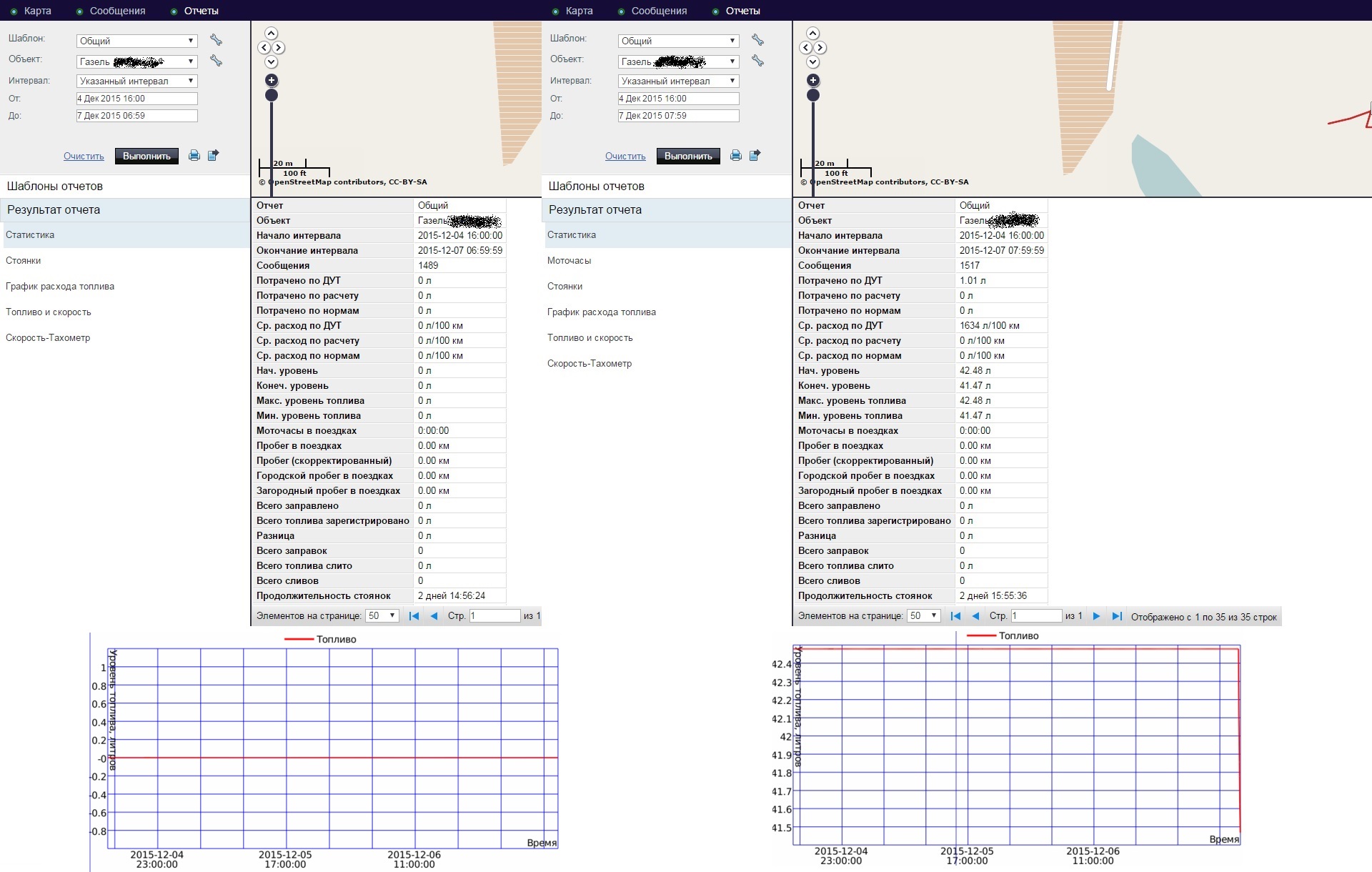Pan the right map upward

(813, 34)
